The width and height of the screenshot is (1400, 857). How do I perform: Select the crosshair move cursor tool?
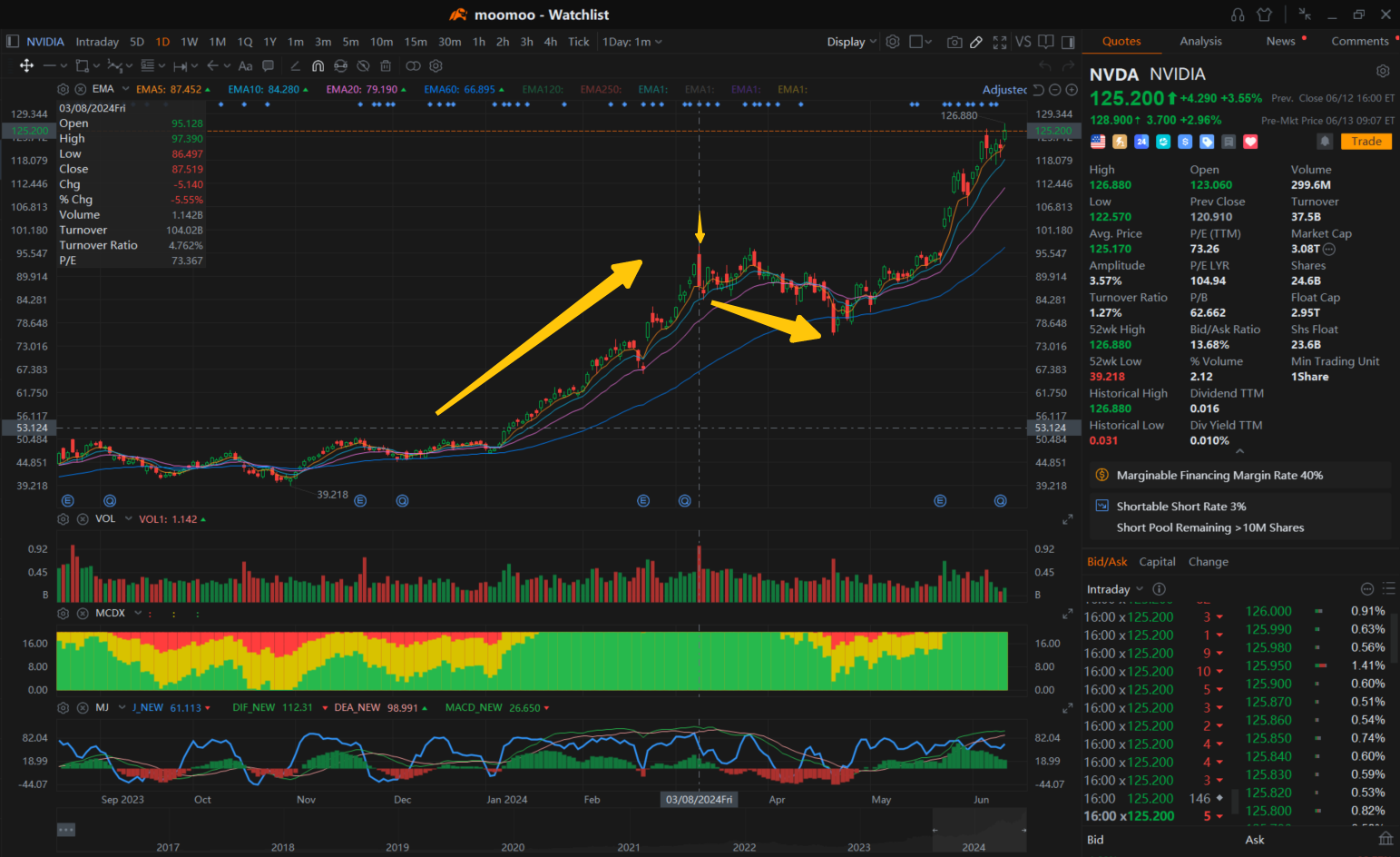(26, 65)
